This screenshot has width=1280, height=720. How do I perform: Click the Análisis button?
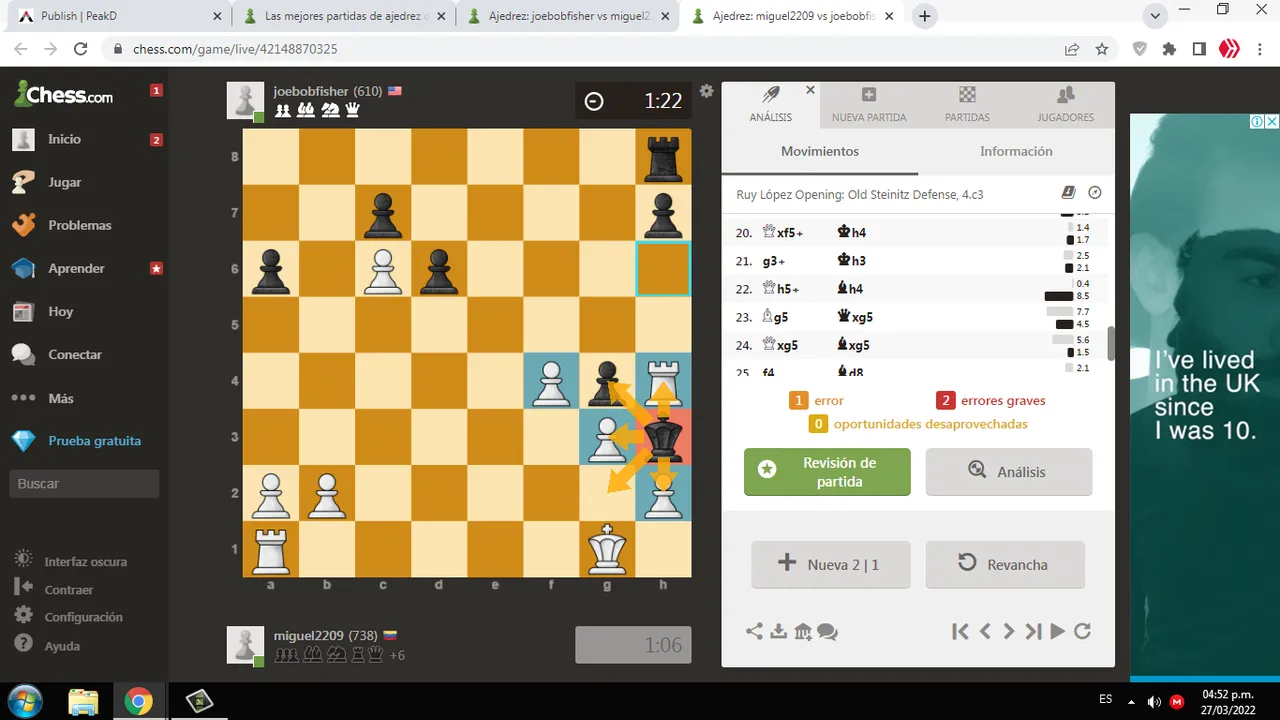[x=1009, y=472]
